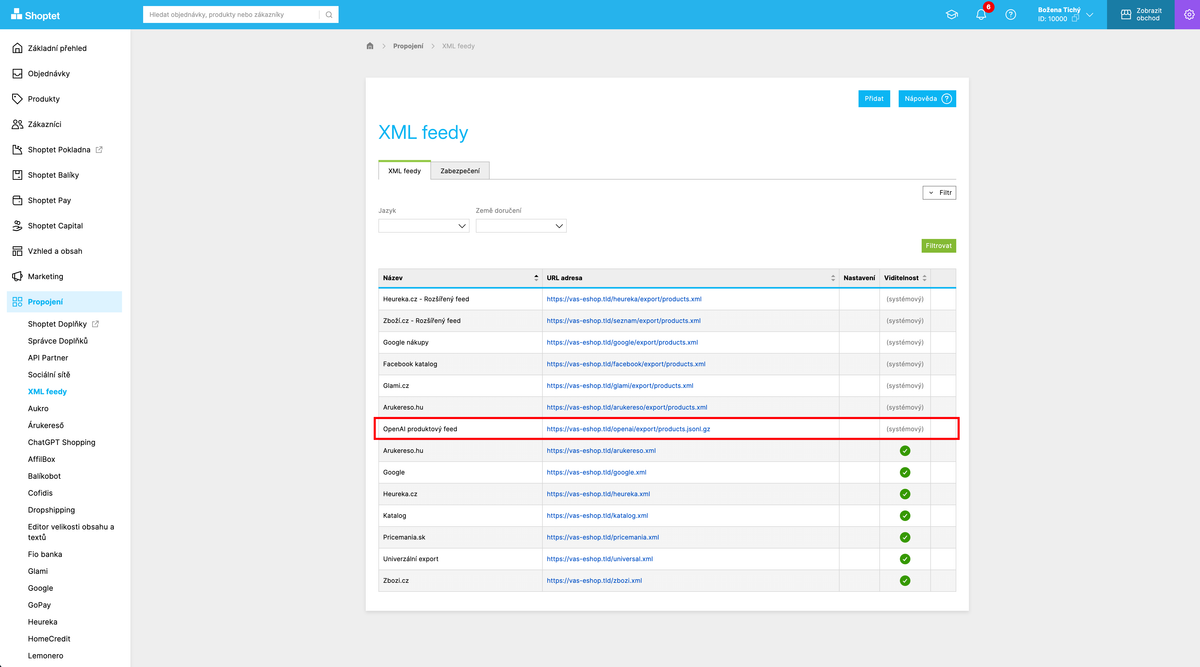Click the search magnifier icon

[x=329, y=15]
